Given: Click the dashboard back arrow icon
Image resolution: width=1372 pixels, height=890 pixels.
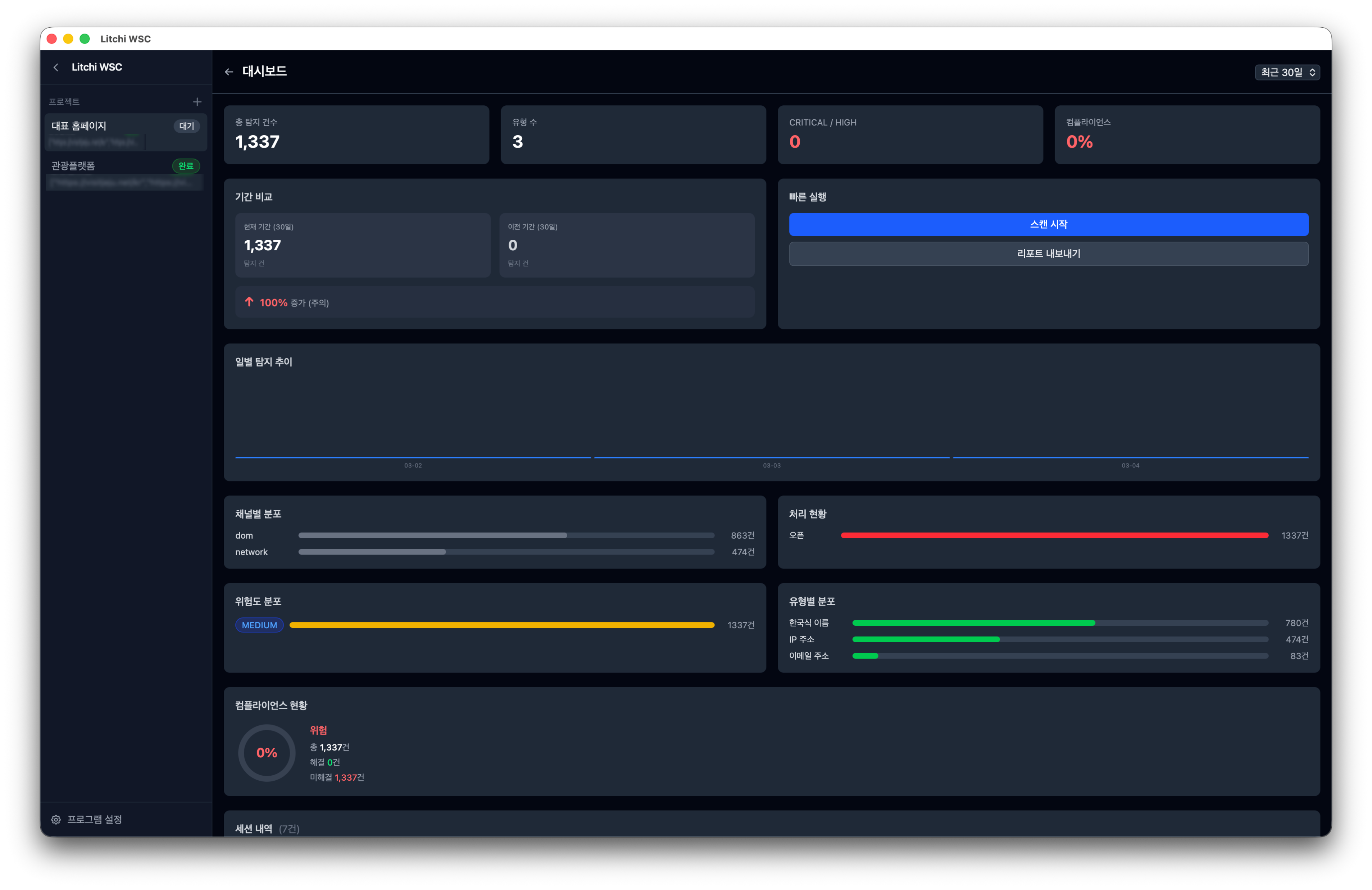Looking at the screenshot, I should [x=229, y=72].
